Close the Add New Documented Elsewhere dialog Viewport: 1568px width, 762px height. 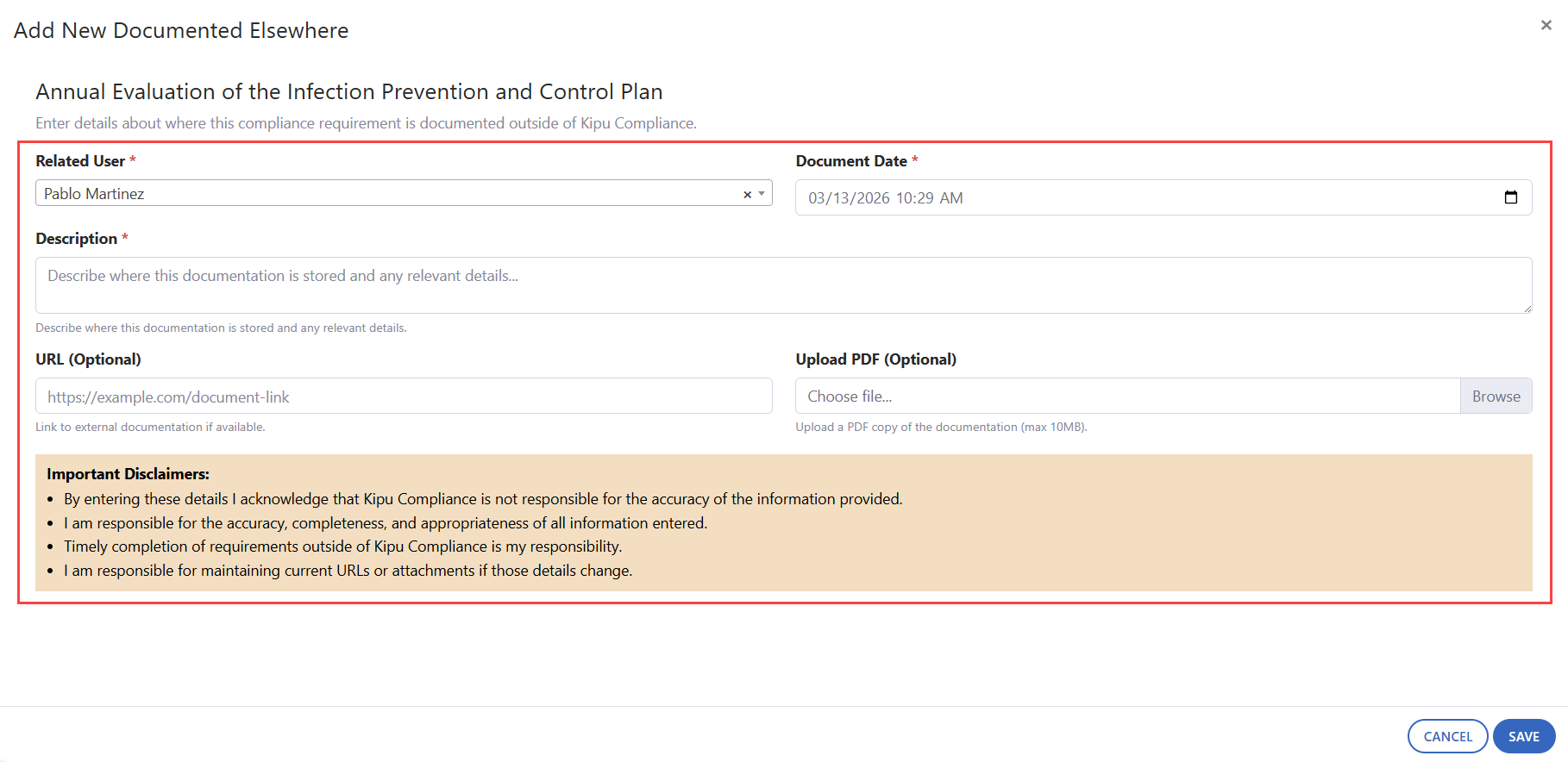click(1546, 25)
